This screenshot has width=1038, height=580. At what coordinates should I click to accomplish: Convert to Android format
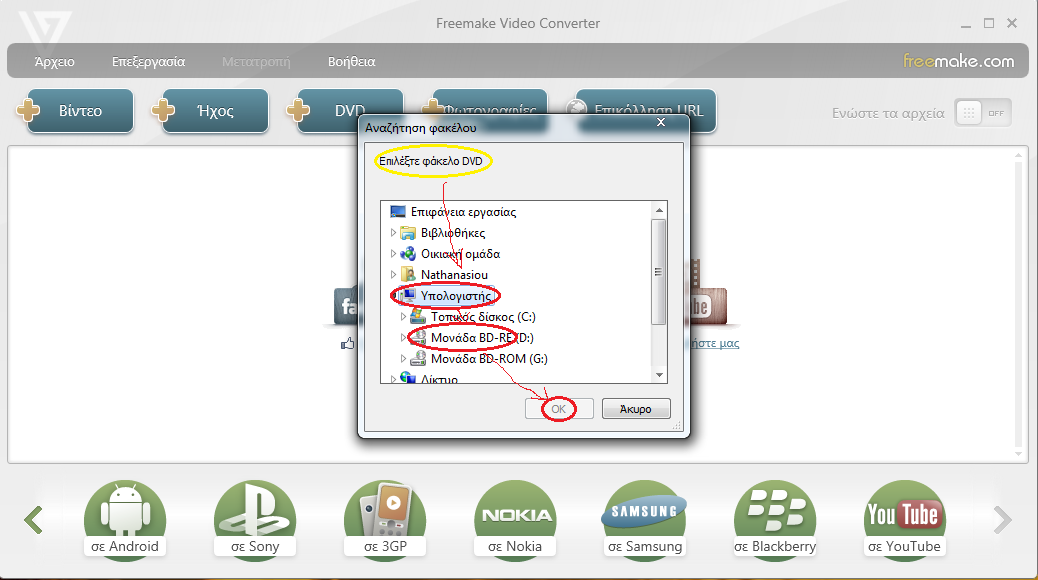(x=125, y=520)
